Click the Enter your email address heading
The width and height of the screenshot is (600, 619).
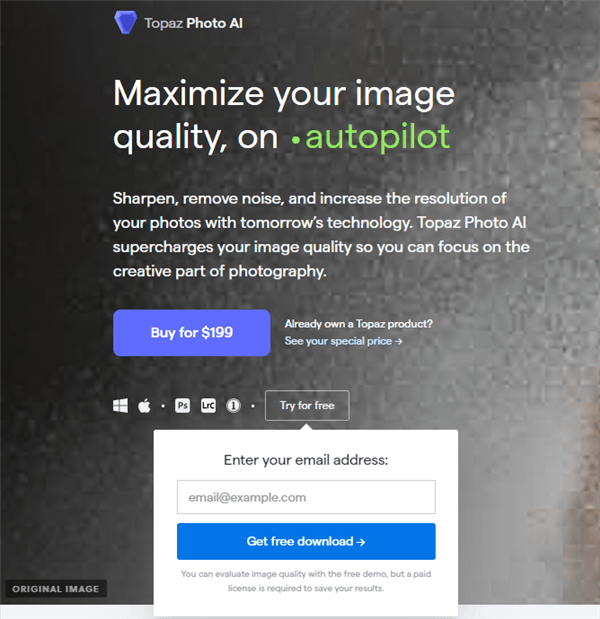click(306, 460)
